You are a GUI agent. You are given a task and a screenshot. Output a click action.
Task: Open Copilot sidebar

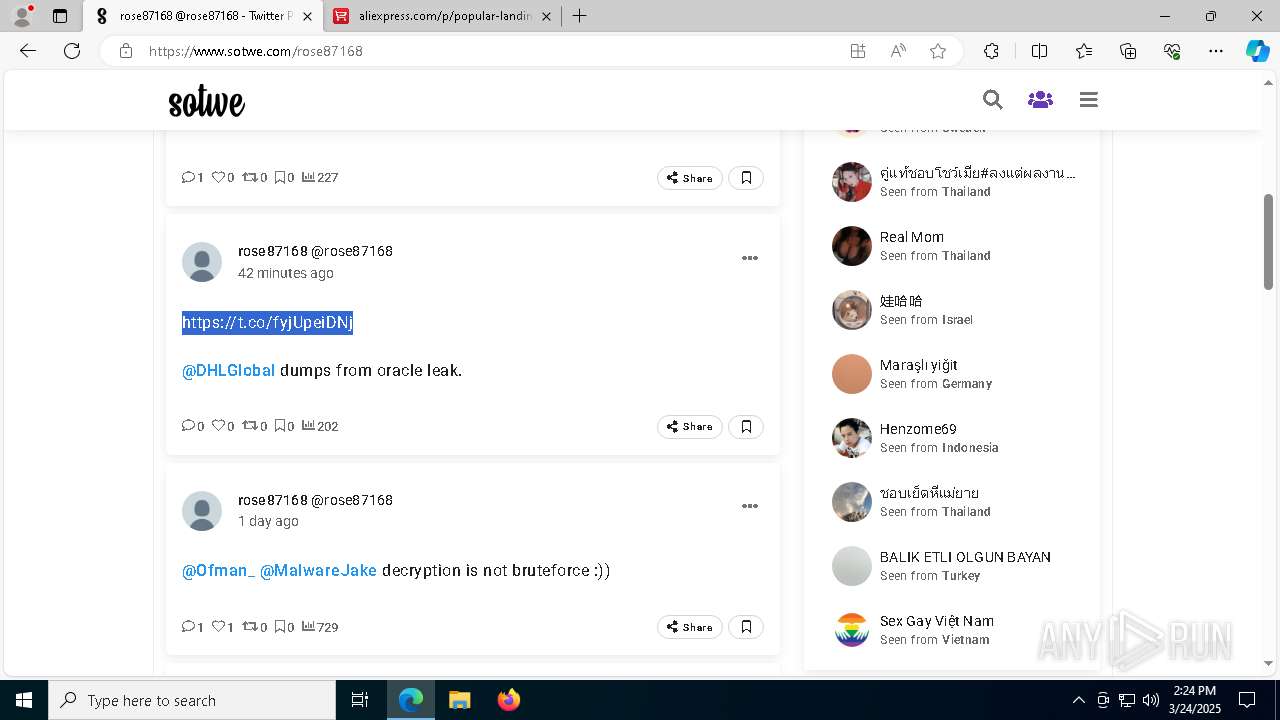point(1257,51)
